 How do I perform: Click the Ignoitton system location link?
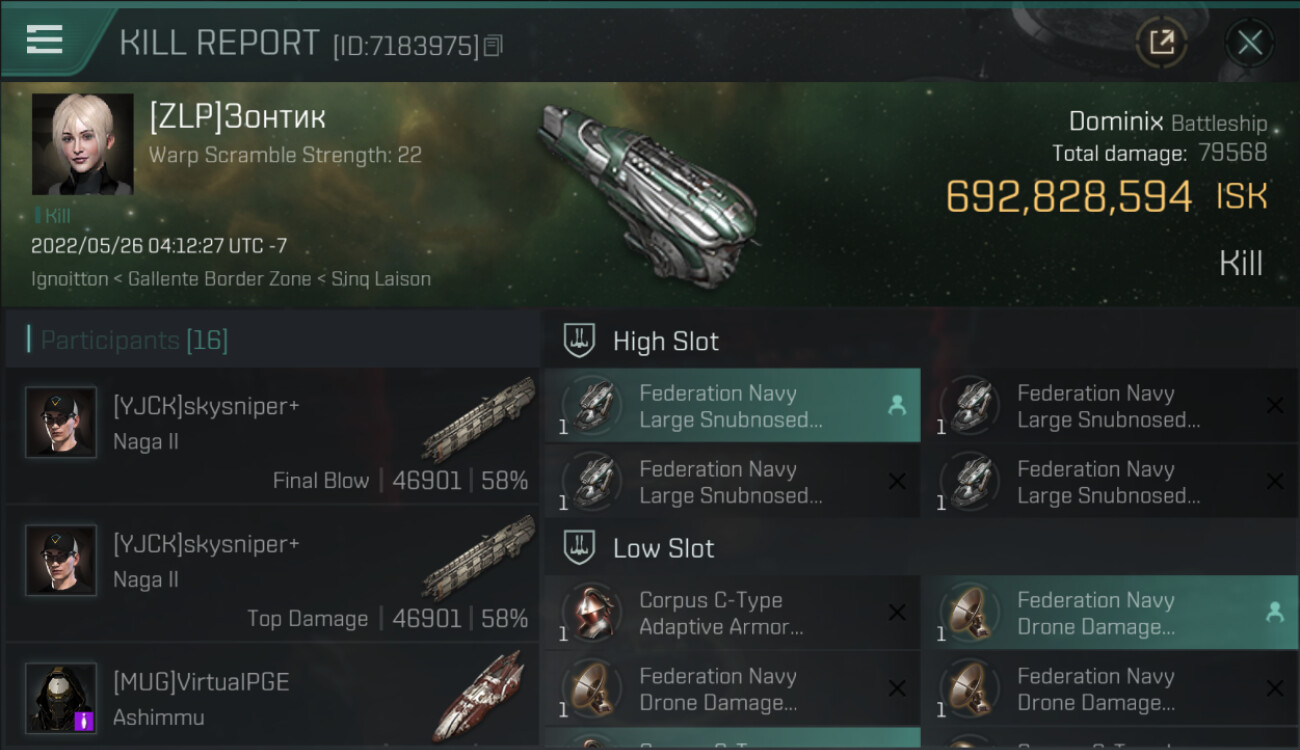click(x=69, y=279)
